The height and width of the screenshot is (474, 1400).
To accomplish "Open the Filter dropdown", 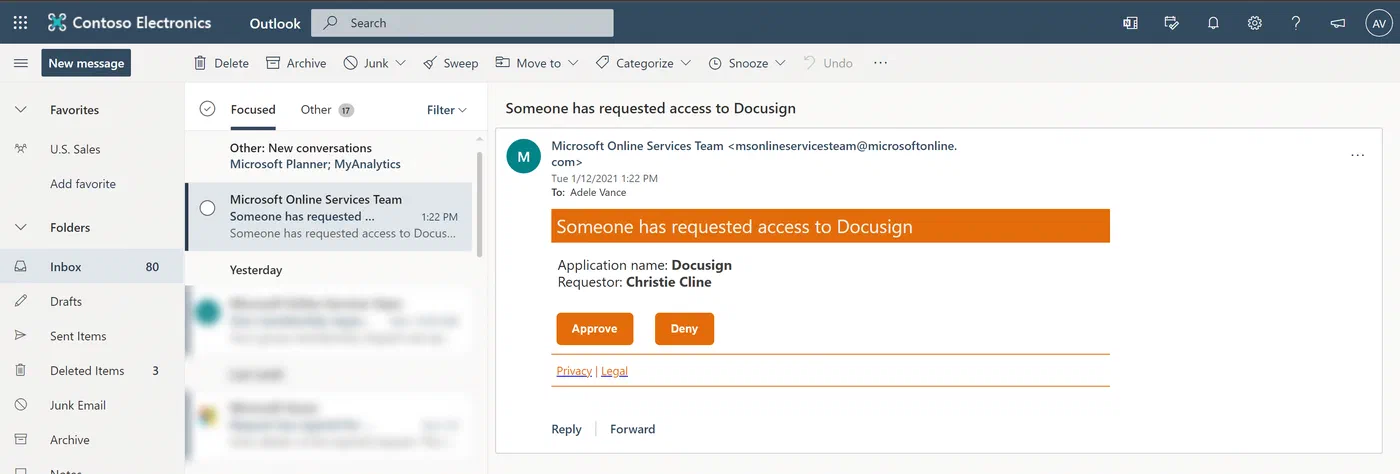I will tap(447, 110).
